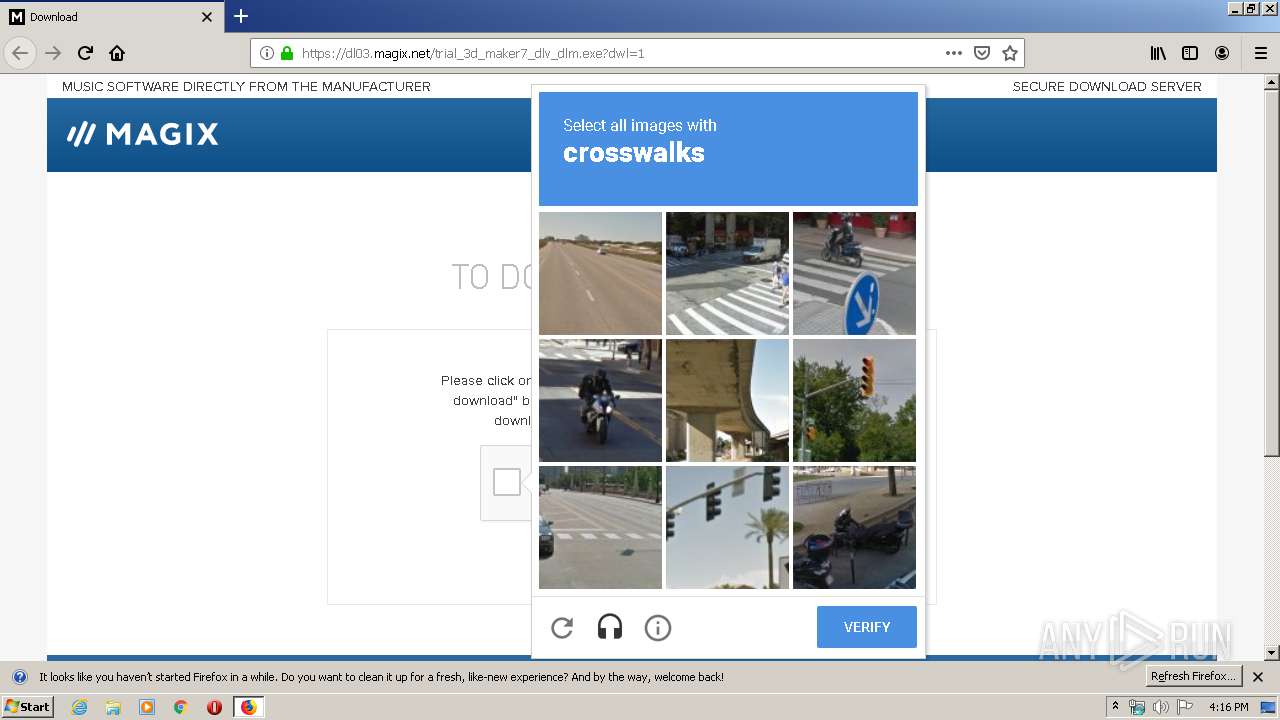Open the Library bookmarks and history menu
The image size is (1280, 720).
click(1158, 53)
